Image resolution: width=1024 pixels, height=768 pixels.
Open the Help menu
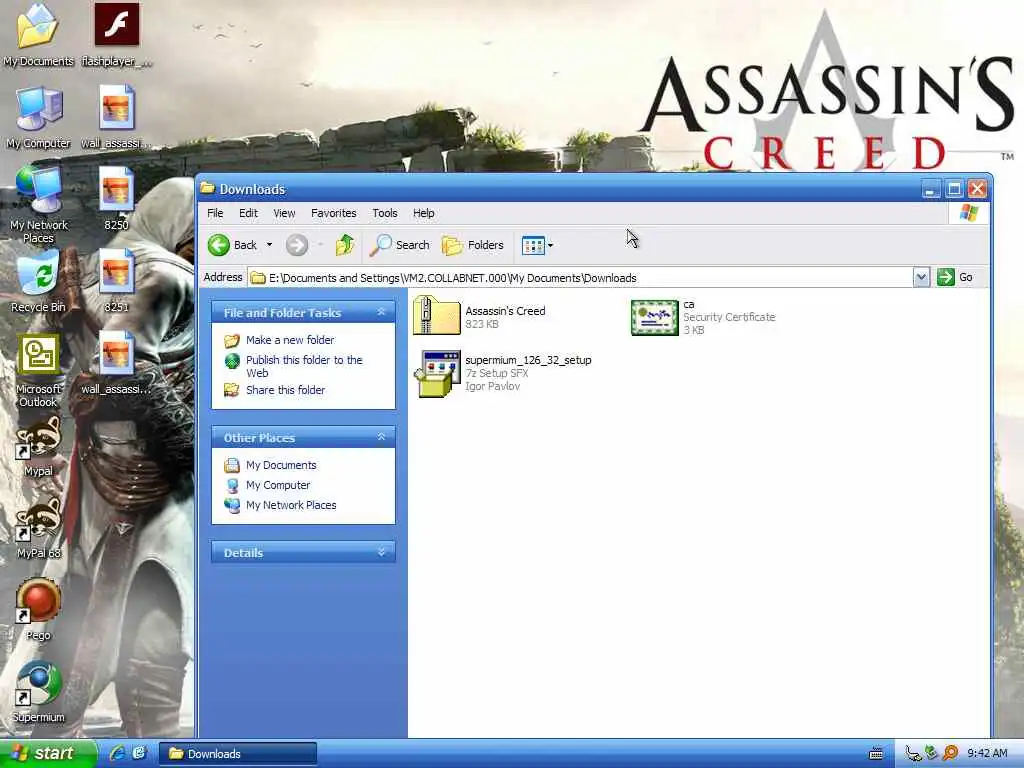click(x=423, y=214)
